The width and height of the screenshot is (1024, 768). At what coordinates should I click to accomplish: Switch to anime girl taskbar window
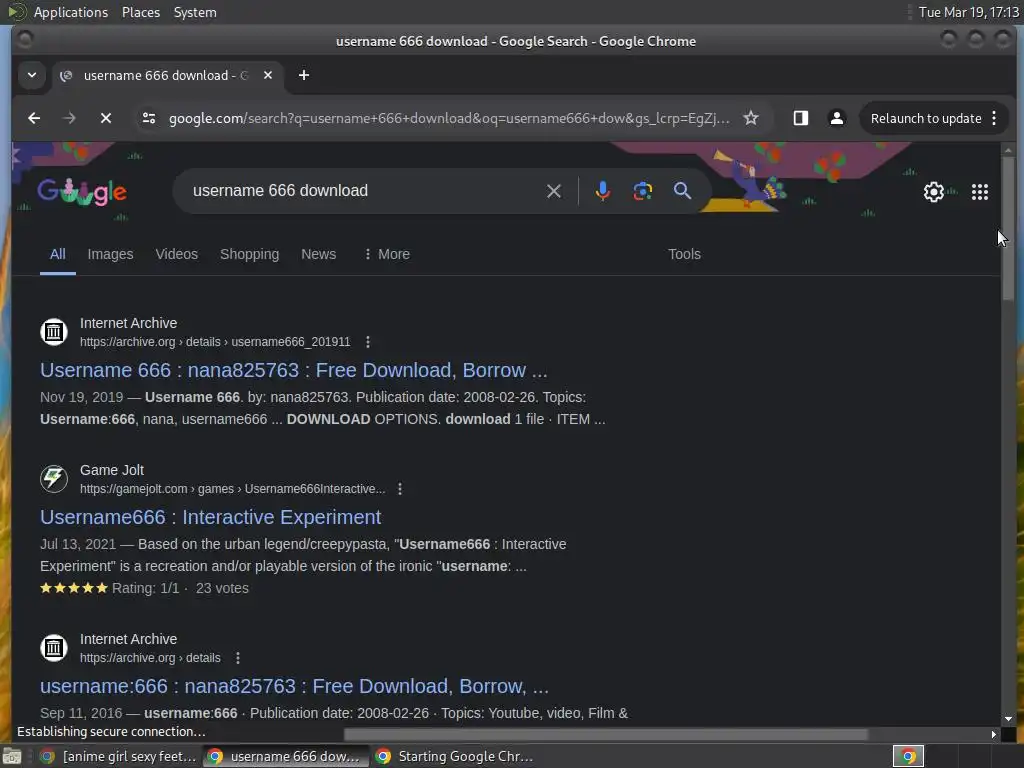pyautogui.click(x=118, y=756)
